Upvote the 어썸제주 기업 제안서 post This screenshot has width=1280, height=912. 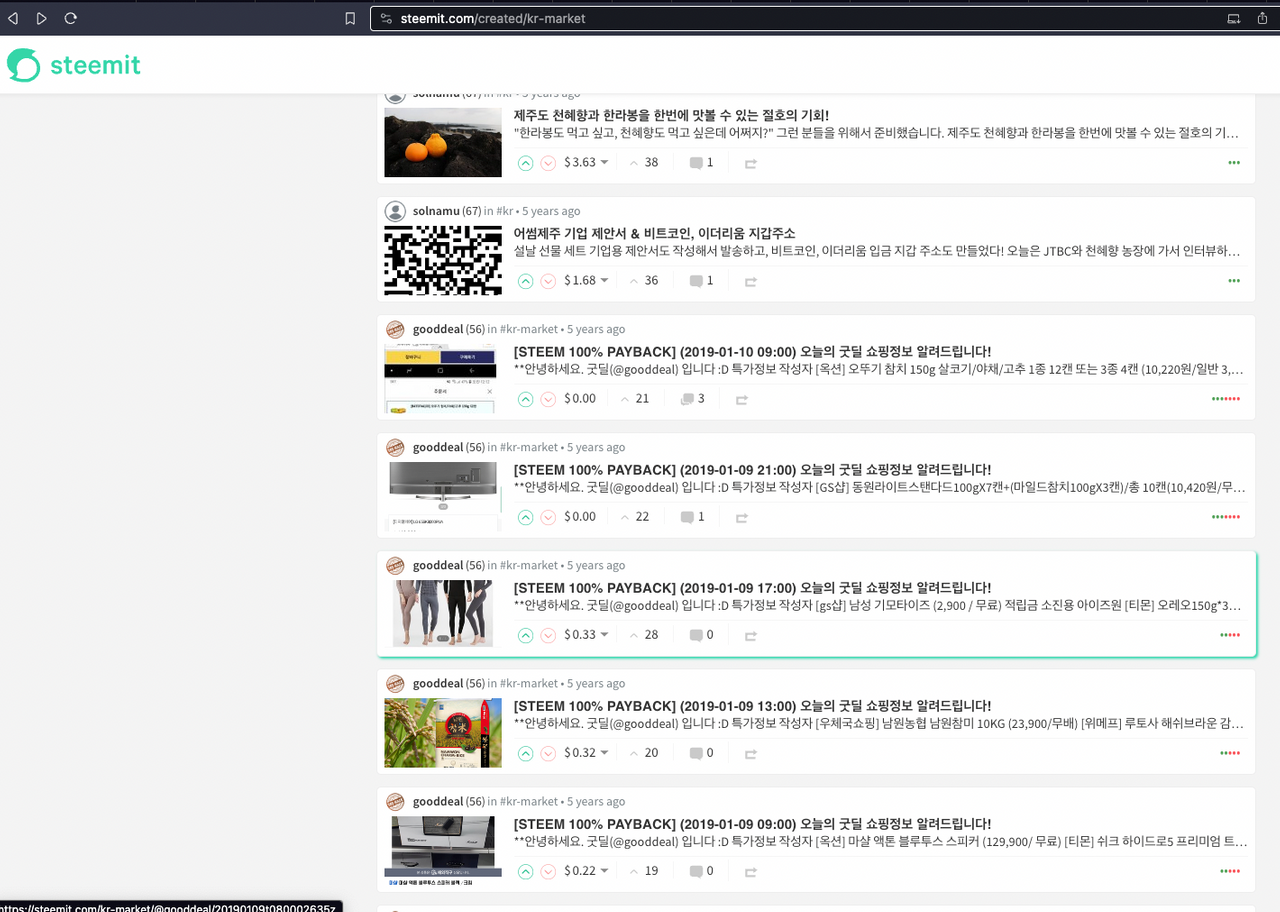(525, 281)
